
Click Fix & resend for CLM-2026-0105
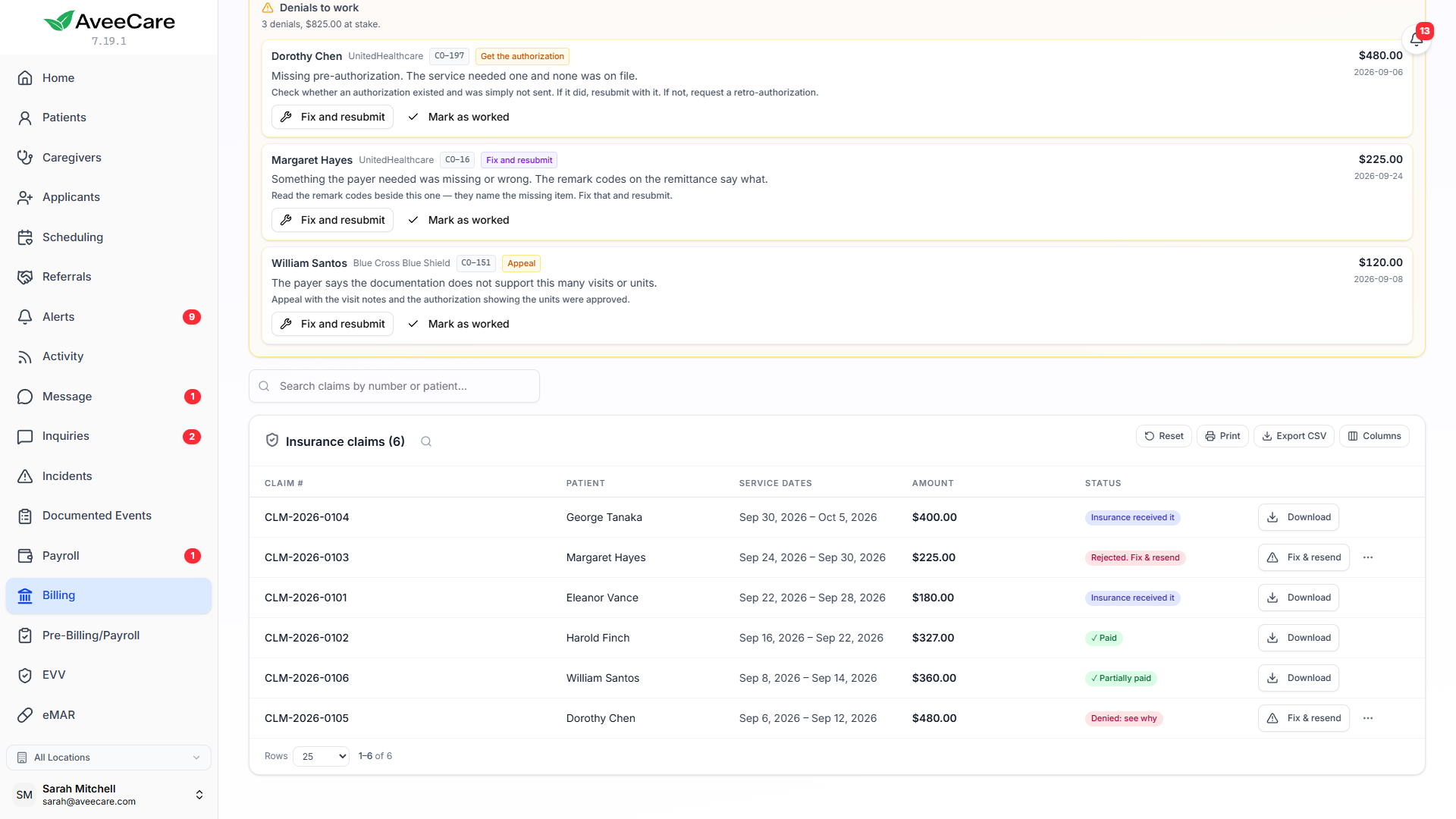pyautogui.click(x=1304, y=718)
